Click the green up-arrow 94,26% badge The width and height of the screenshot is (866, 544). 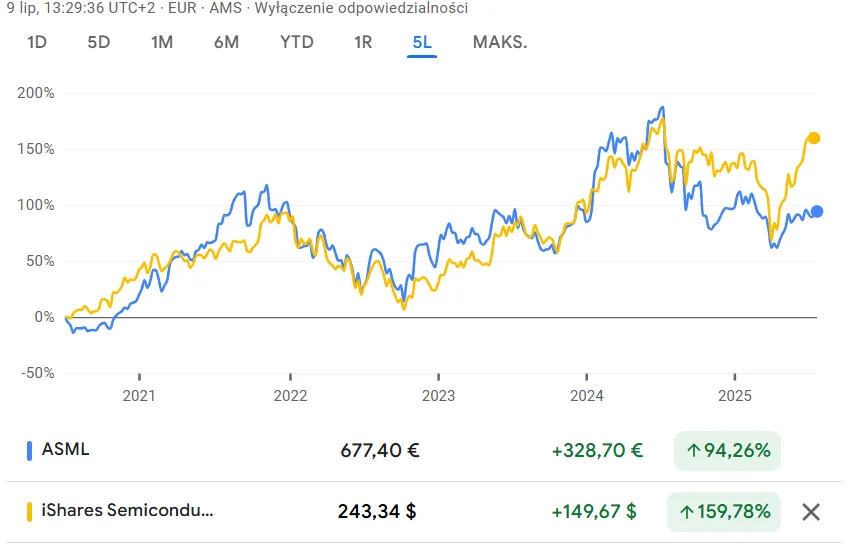tap(727, 451)
